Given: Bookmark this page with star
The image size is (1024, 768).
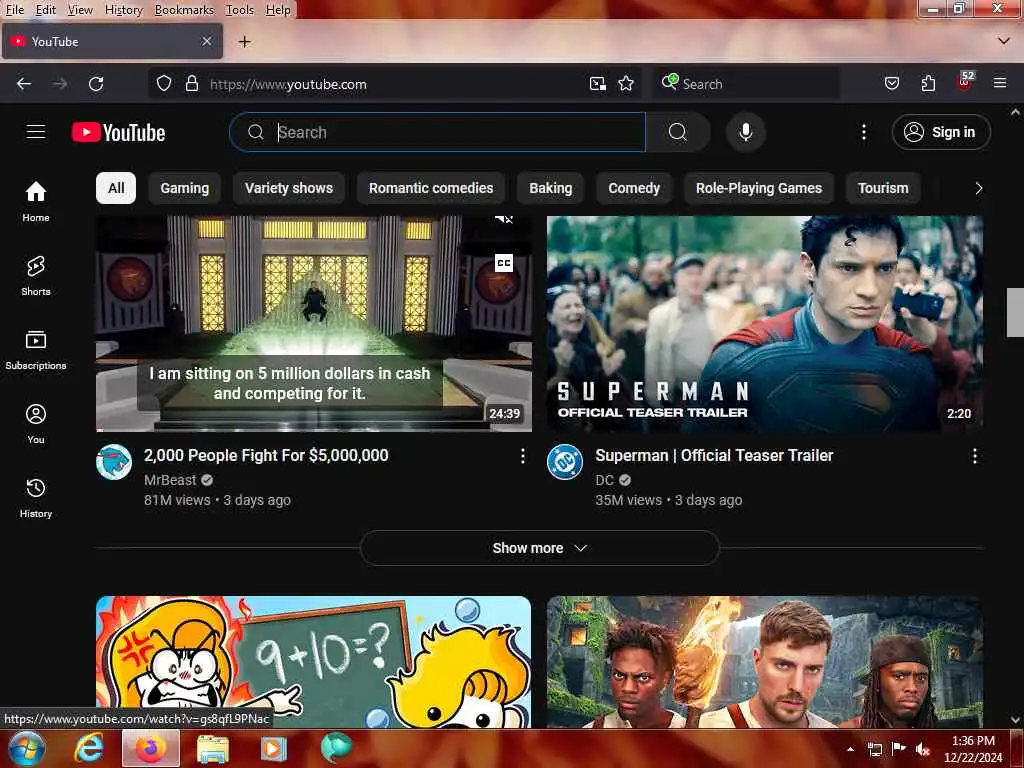Looking at the screenshot, I should (x=626, y=84).
